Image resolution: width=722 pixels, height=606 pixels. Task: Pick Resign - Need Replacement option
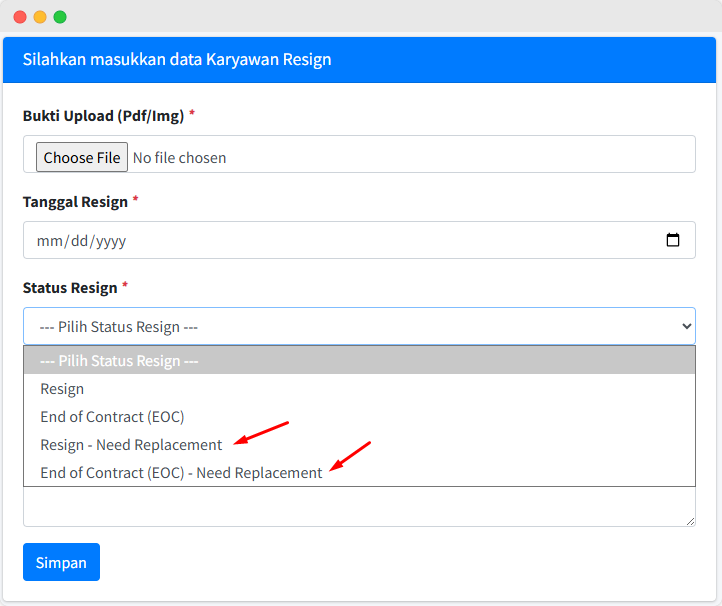[x=359, y=445]
